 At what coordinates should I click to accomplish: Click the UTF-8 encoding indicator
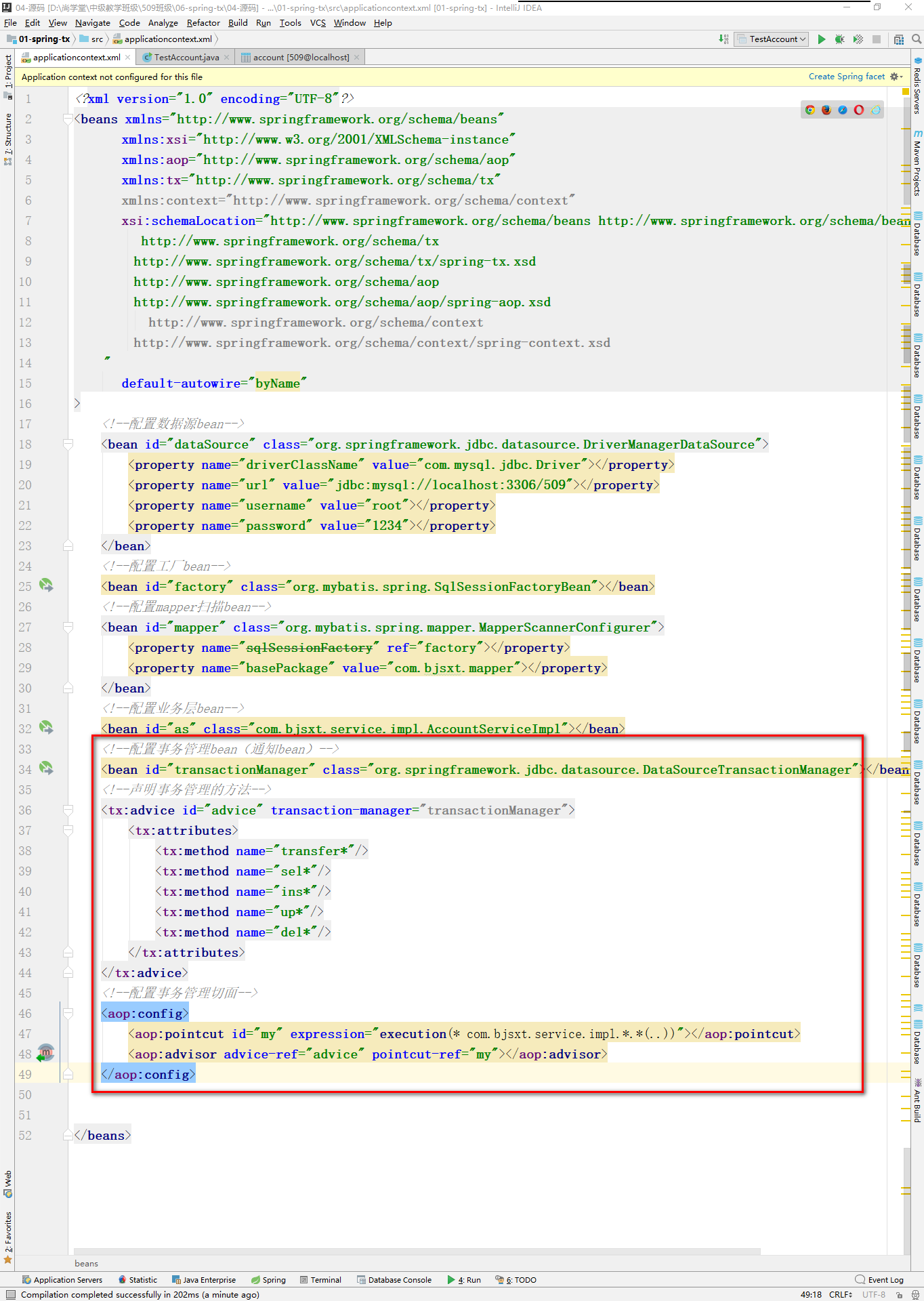(873, 1294)
